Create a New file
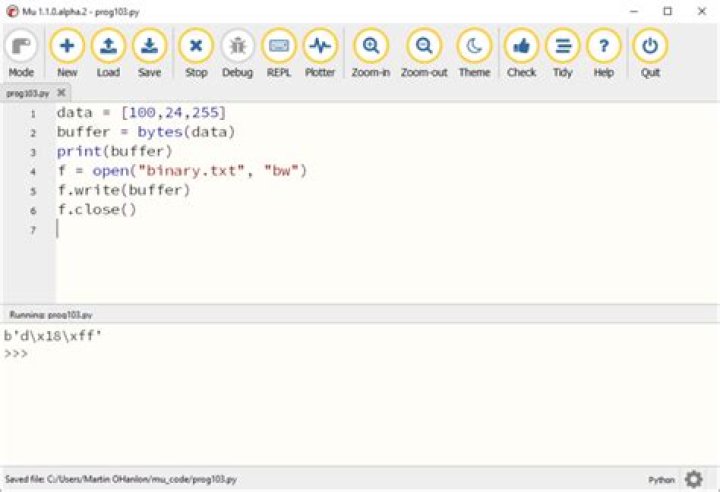This screenshot has width=720, height=492. tap(67, 53)
